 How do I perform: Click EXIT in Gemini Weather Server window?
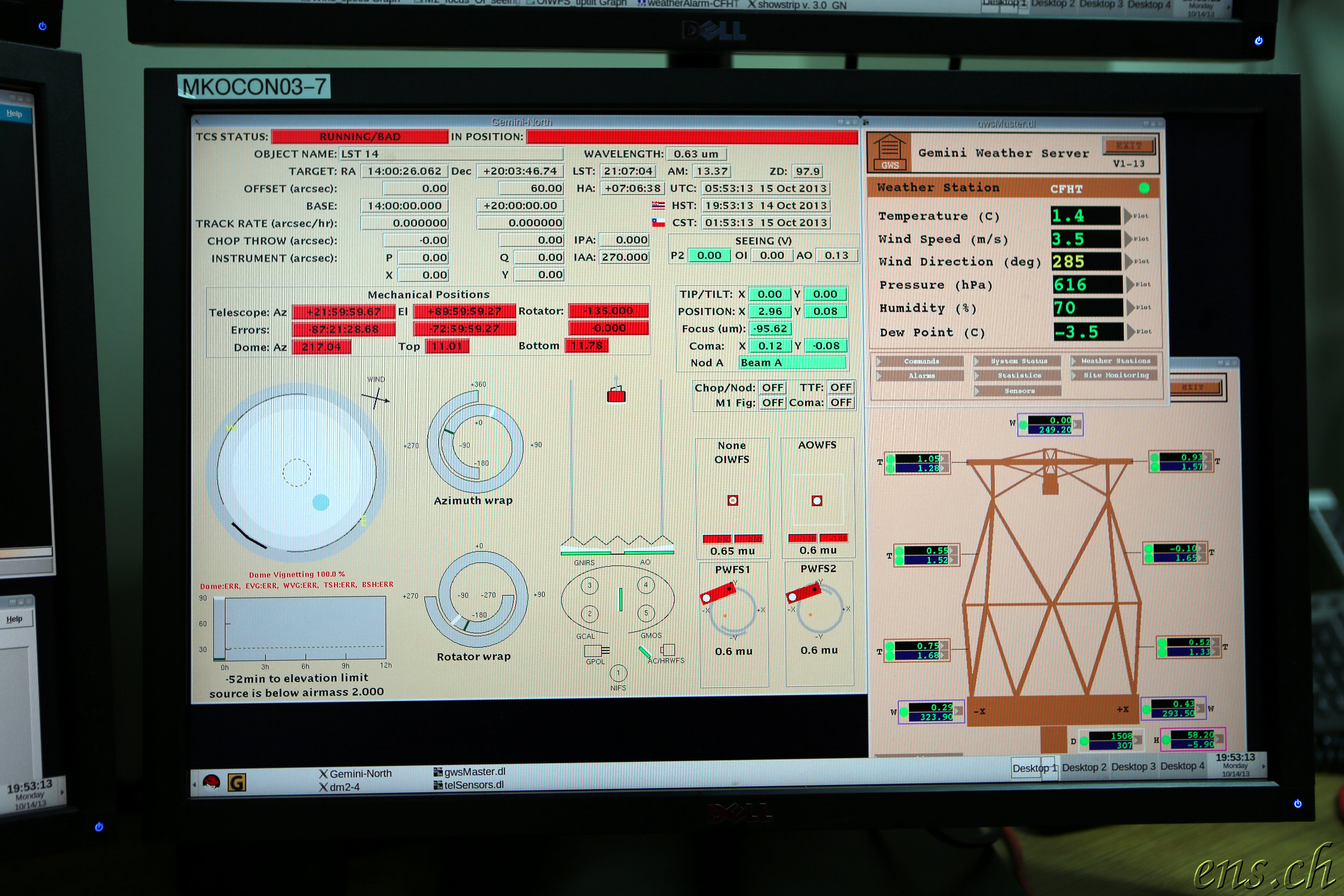[1129, 146]
